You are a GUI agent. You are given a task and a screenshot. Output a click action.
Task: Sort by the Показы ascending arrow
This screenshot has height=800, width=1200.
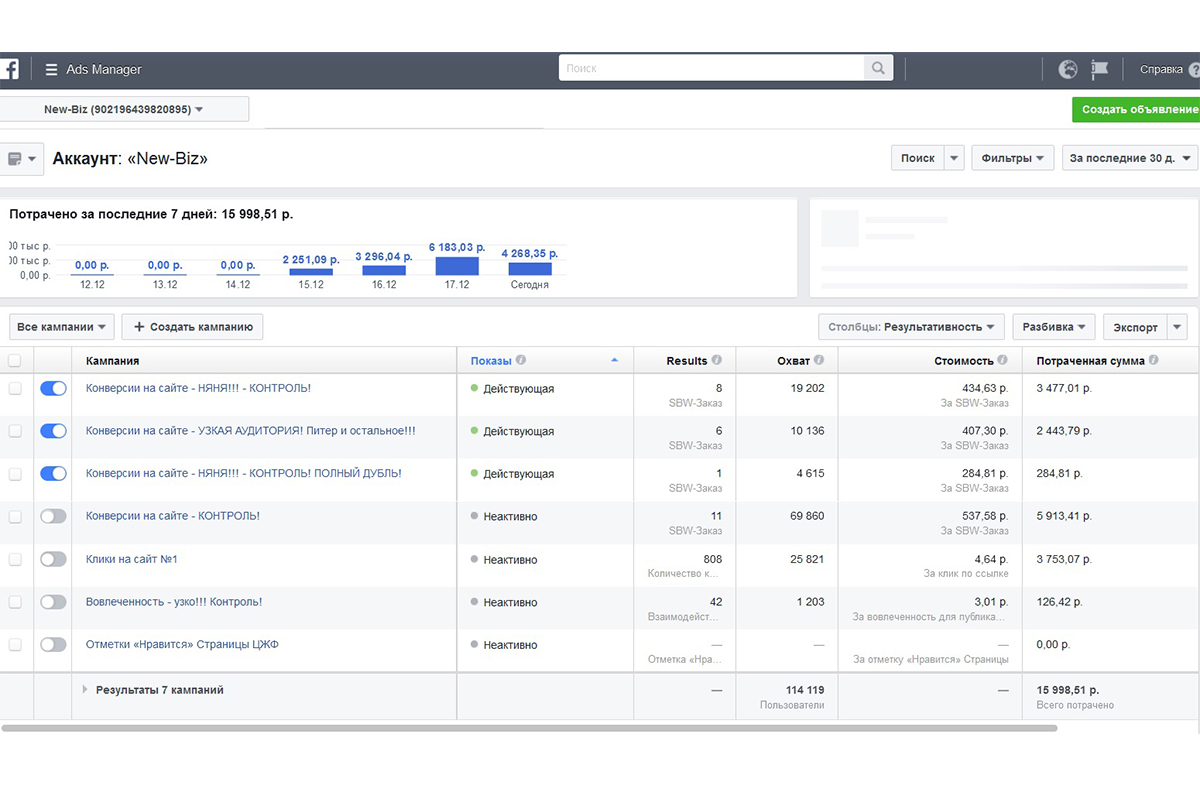[614, 360]
